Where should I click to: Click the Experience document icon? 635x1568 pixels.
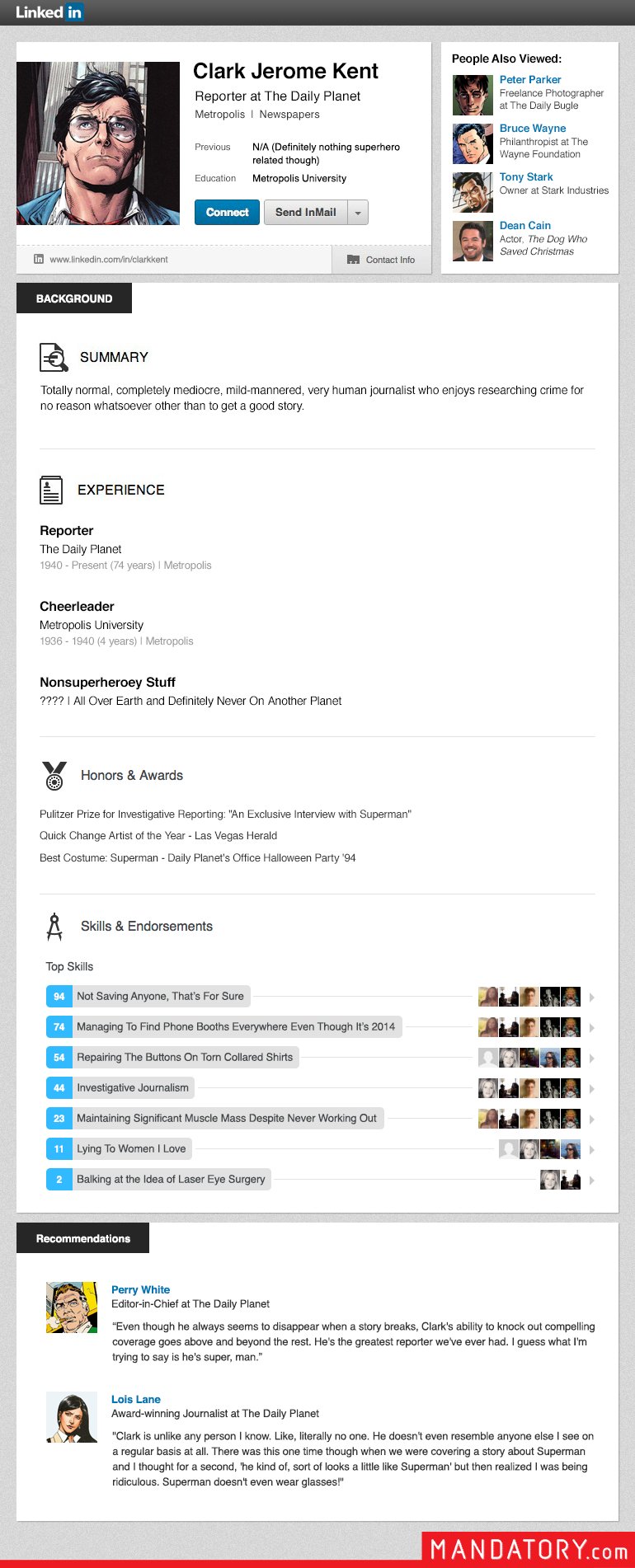(x=51, y=490)
